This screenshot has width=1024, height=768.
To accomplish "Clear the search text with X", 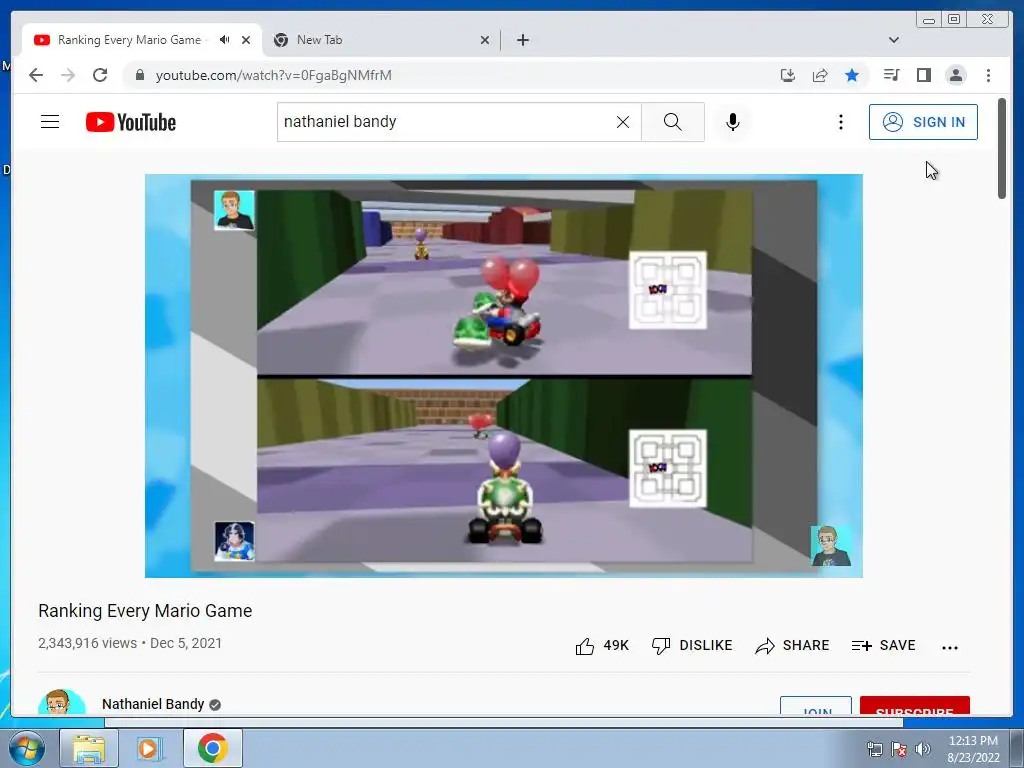I will click(x=623, y=122).
